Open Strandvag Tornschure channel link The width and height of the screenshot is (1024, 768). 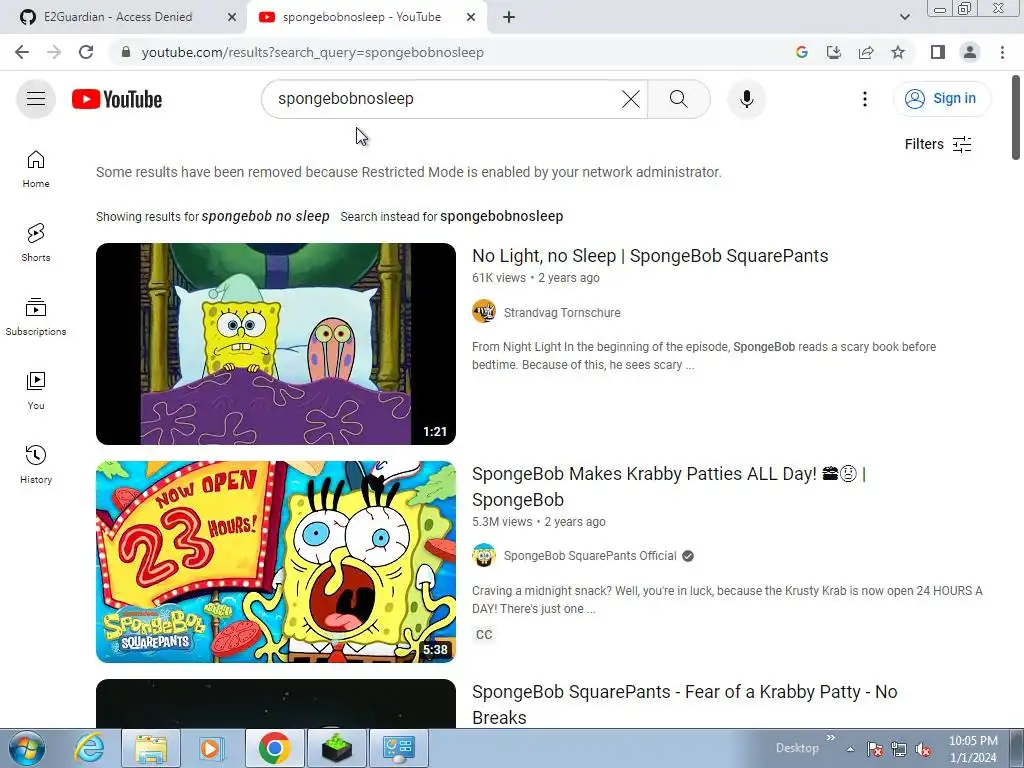pos(562,313)
